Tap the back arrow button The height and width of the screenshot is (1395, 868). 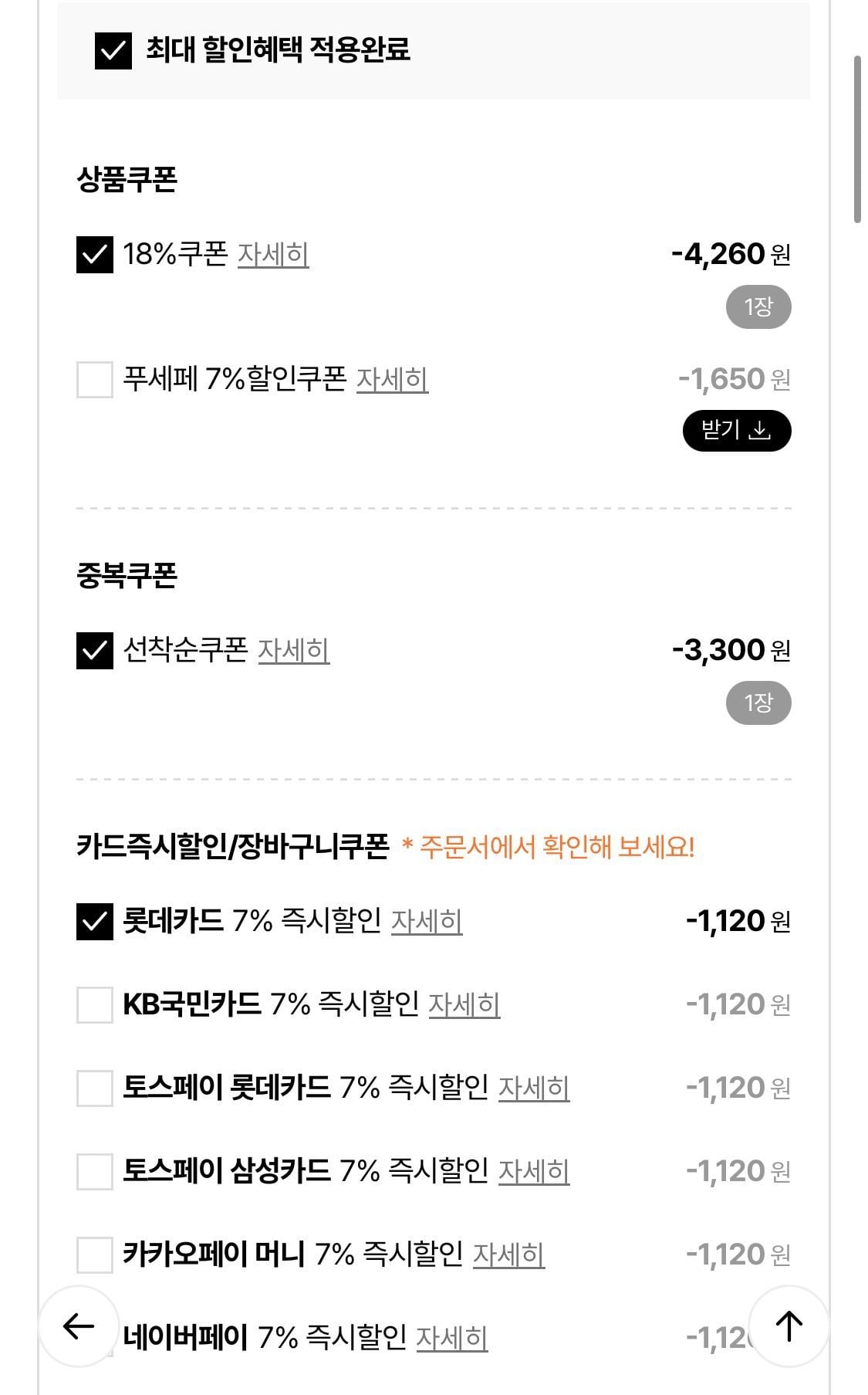pyautogui.click(x=79, y=1326)
